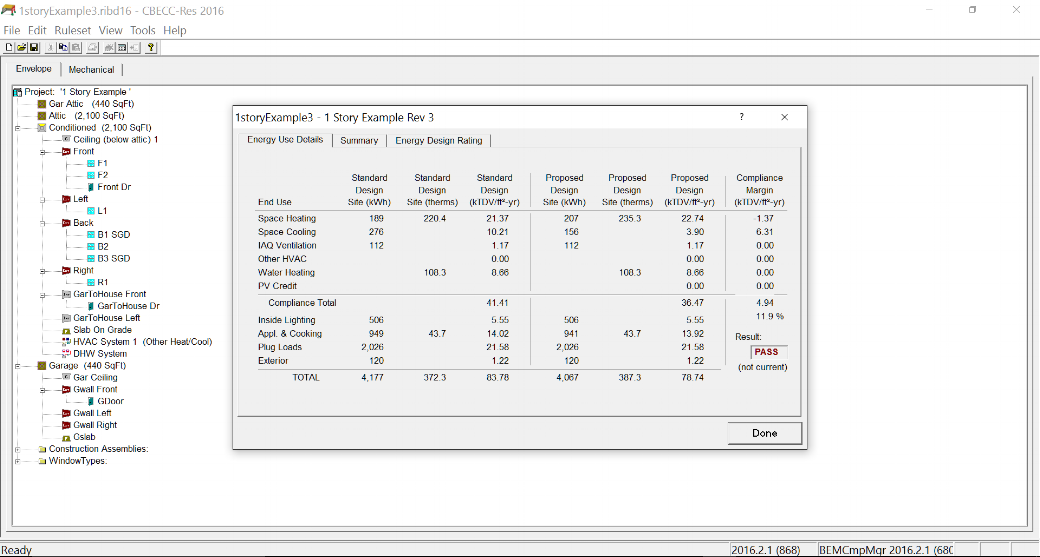This screenshot has height=557, width=1040.
Task: Collapse the GarToHouse Front tree node
Action: click(x=42, y=294)
